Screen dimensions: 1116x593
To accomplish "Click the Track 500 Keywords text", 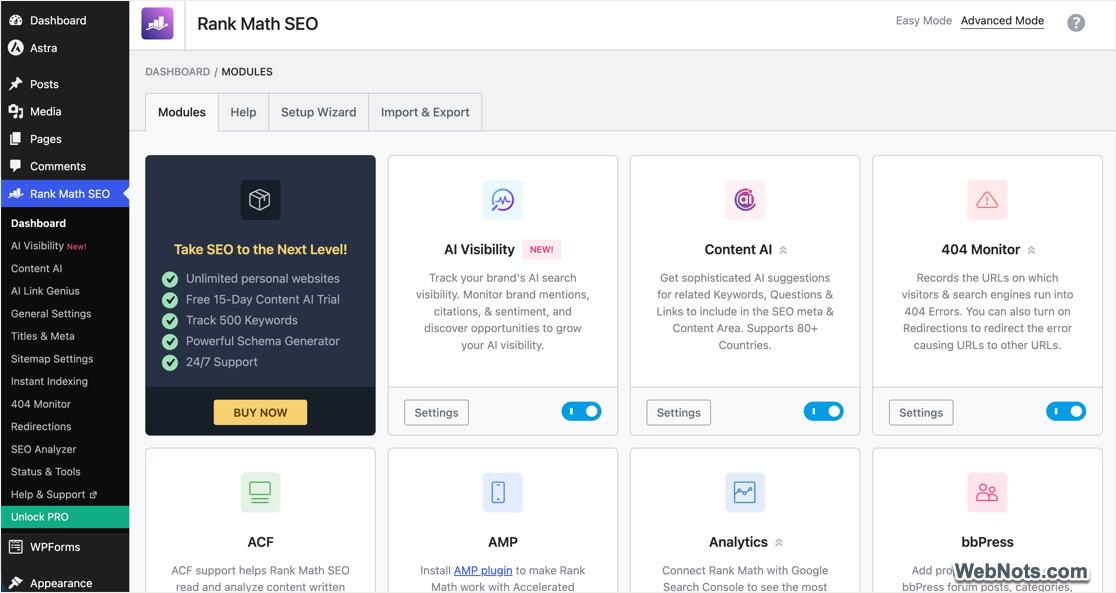I will coord(242,320).
